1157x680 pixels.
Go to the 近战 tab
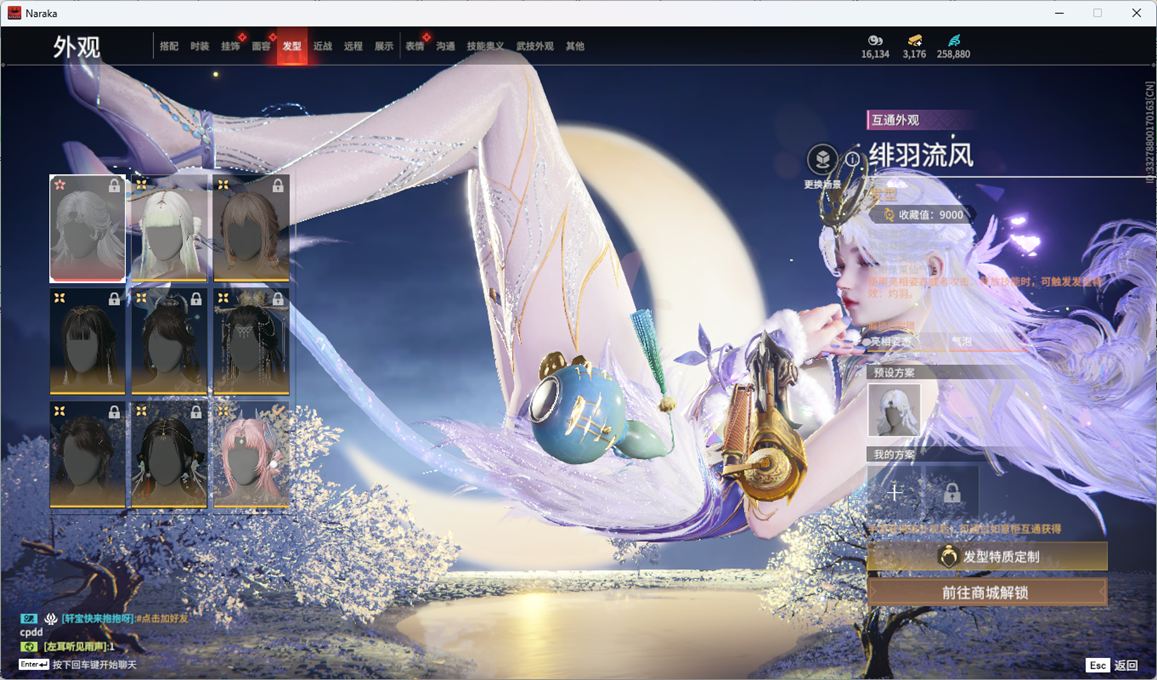[322, 46]
